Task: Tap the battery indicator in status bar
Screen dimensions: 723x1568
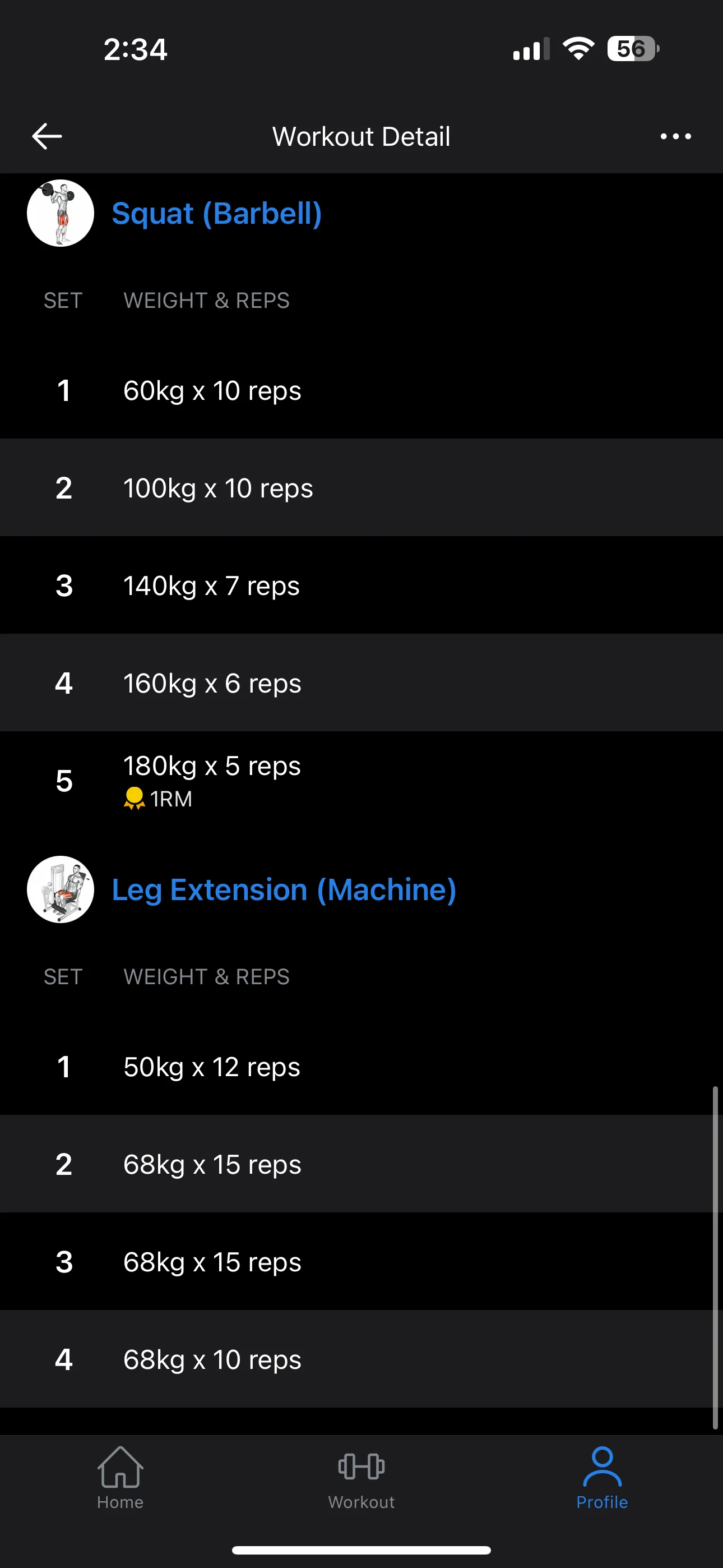Action: click(633, 49)
